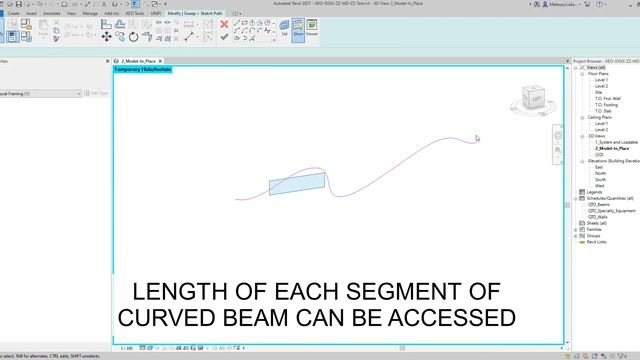Select the 2_Model-In_Place view tab
The width and height of the screenshot is (640, 360).
pyautogui.click(x=138, y=61)
